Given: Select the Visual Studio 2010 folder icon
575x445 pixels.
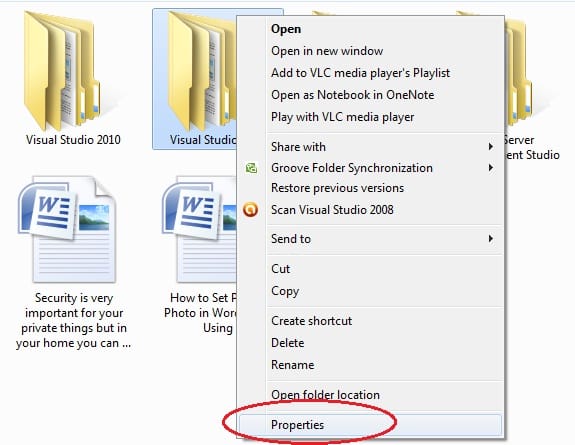Looking at the screenshot, I should pyautogui.click(x=61, y=70).
